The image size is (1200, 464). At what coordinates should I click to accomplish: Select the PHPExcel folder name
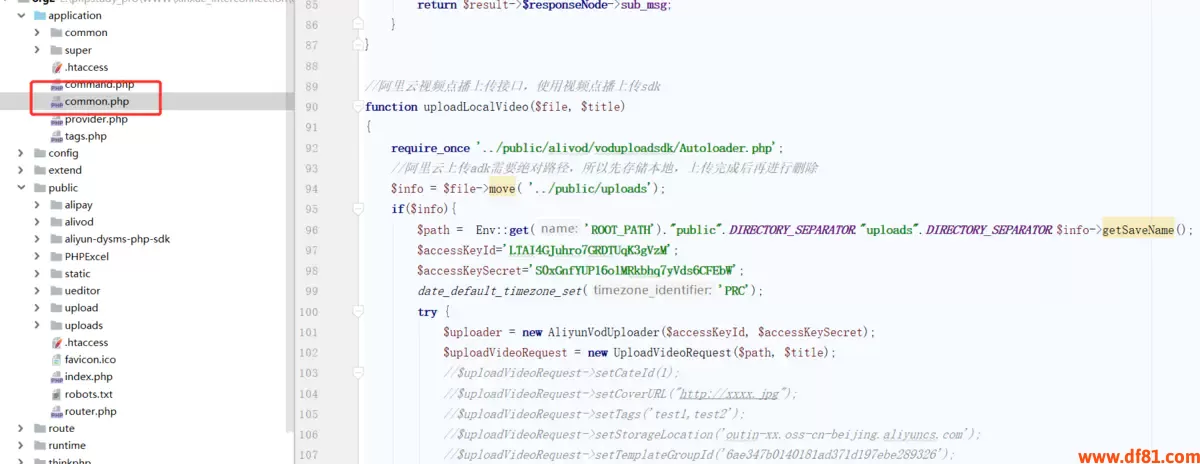point(87,256)
